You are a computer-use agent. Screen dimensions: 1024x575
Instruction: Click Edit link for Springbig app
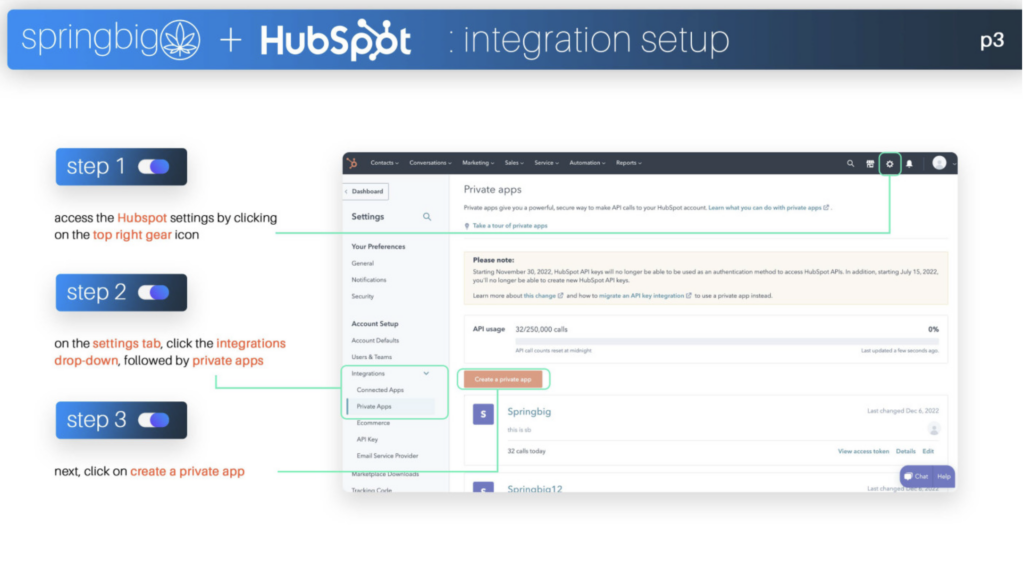[928, 452]
